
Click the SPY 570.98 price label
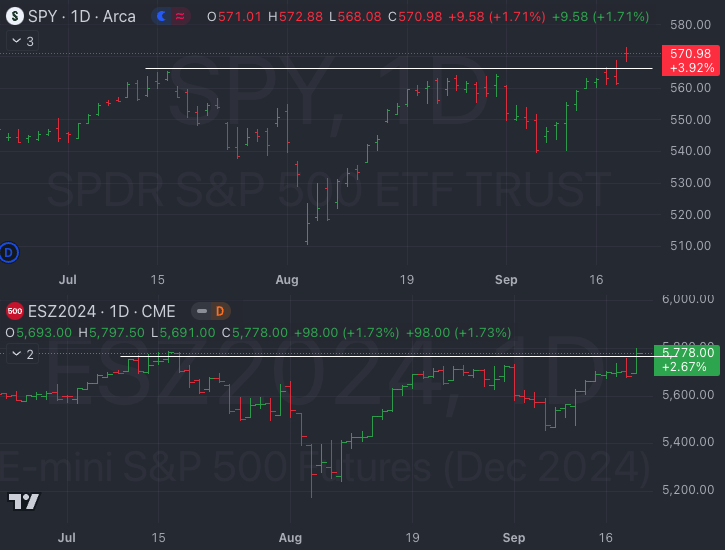[x=690, y=53]
